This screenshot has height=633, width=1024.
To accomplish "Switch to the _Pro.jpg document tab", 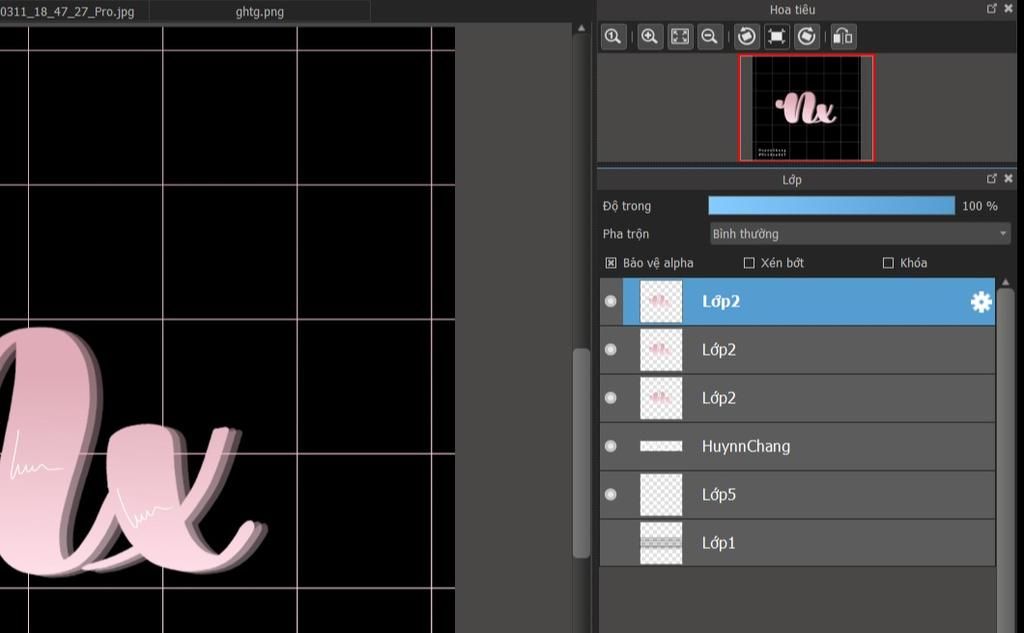I will 74,12.
